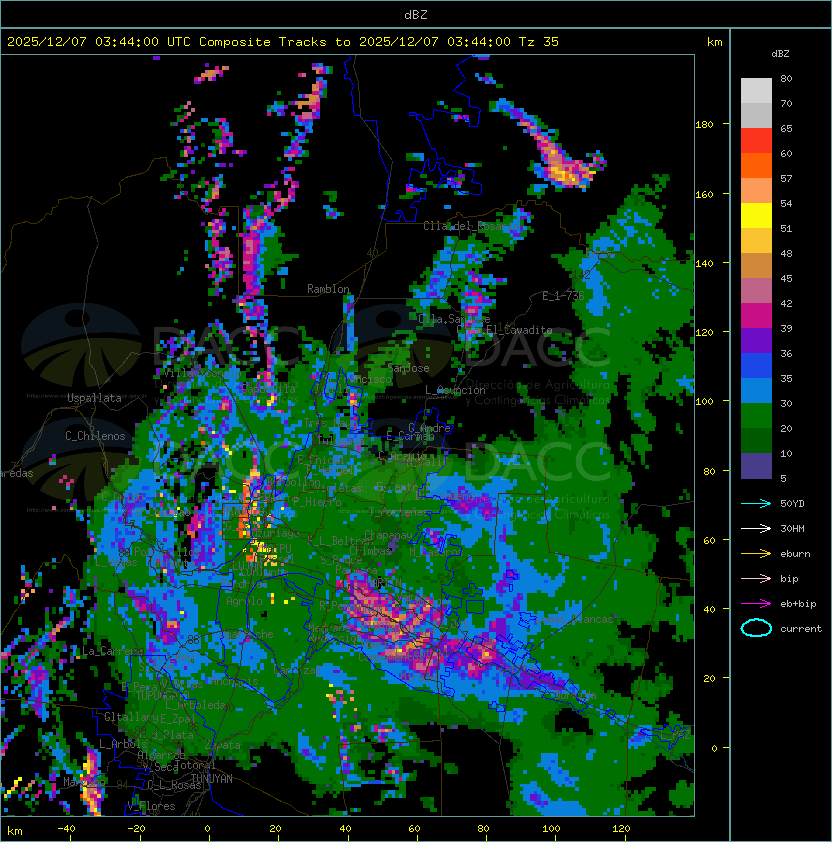Click the white 30HM track arrow icon
This screenshot has width=832, height=842.
(756, 529)
